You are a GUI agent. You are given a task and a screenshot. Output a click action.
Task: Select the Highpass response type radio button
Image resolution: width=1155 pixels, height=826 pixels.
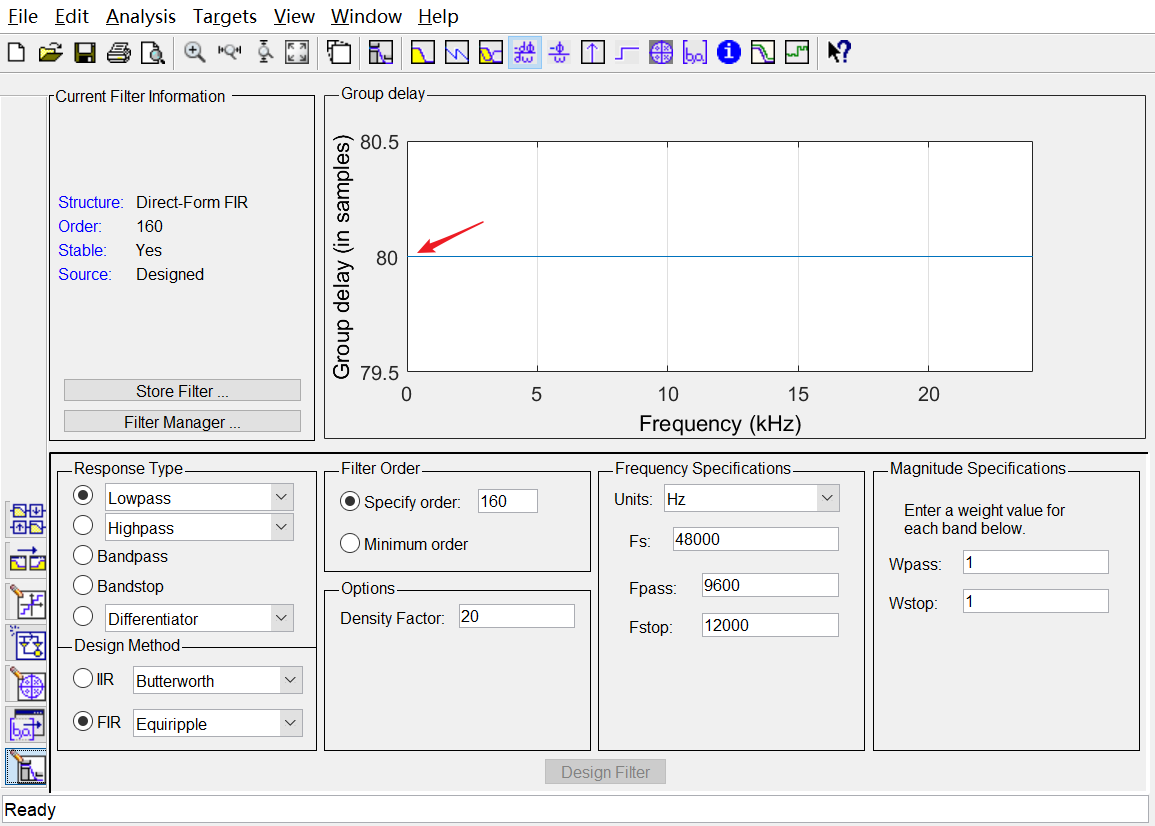(x=83, y=525)
